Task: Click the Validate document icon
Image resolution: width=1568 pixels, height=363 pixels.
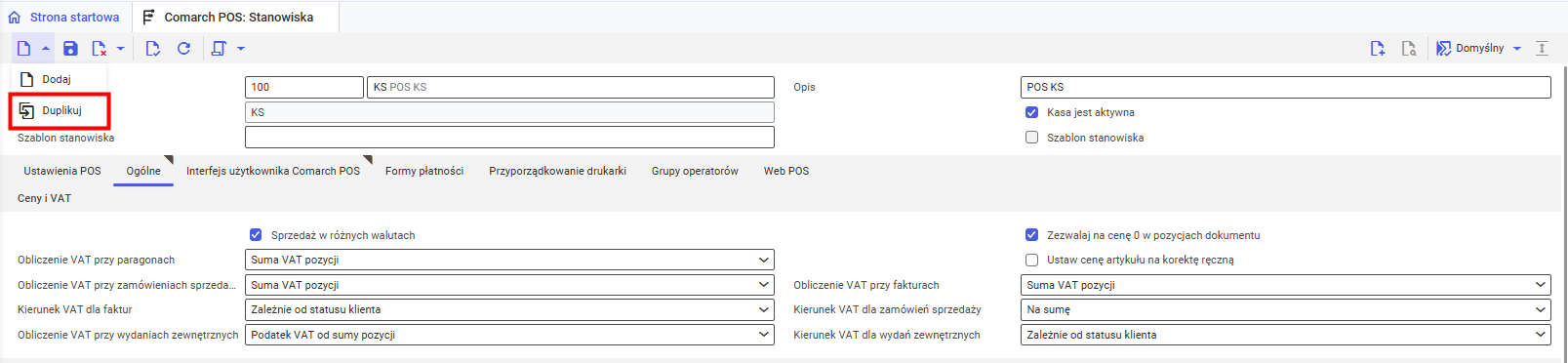Action: [153, 48]
